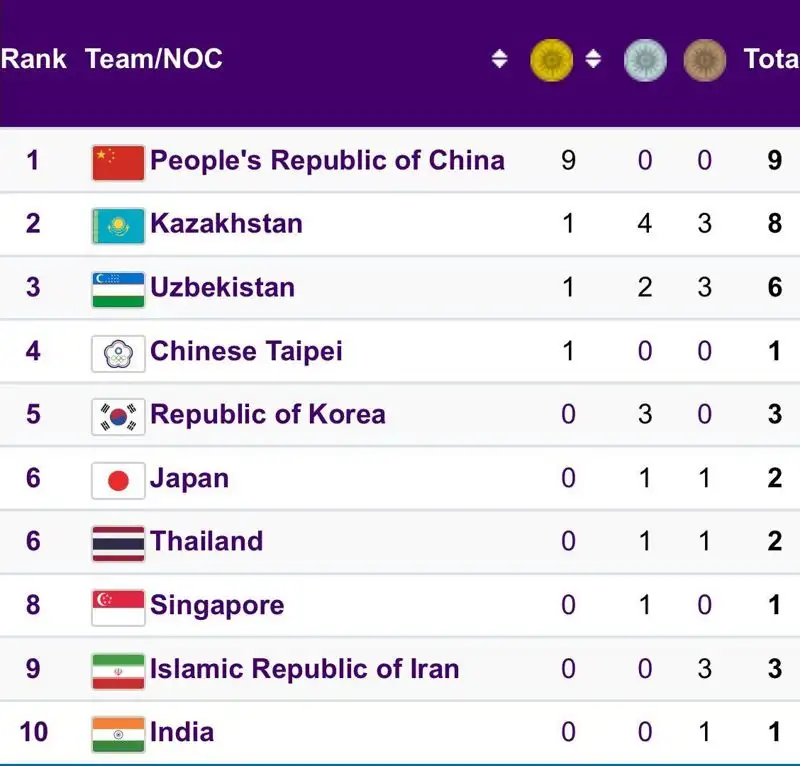Viewport: 800px width, 766px height.
Task: Click the gold medal column icon
Action: [x=551, y=60]
